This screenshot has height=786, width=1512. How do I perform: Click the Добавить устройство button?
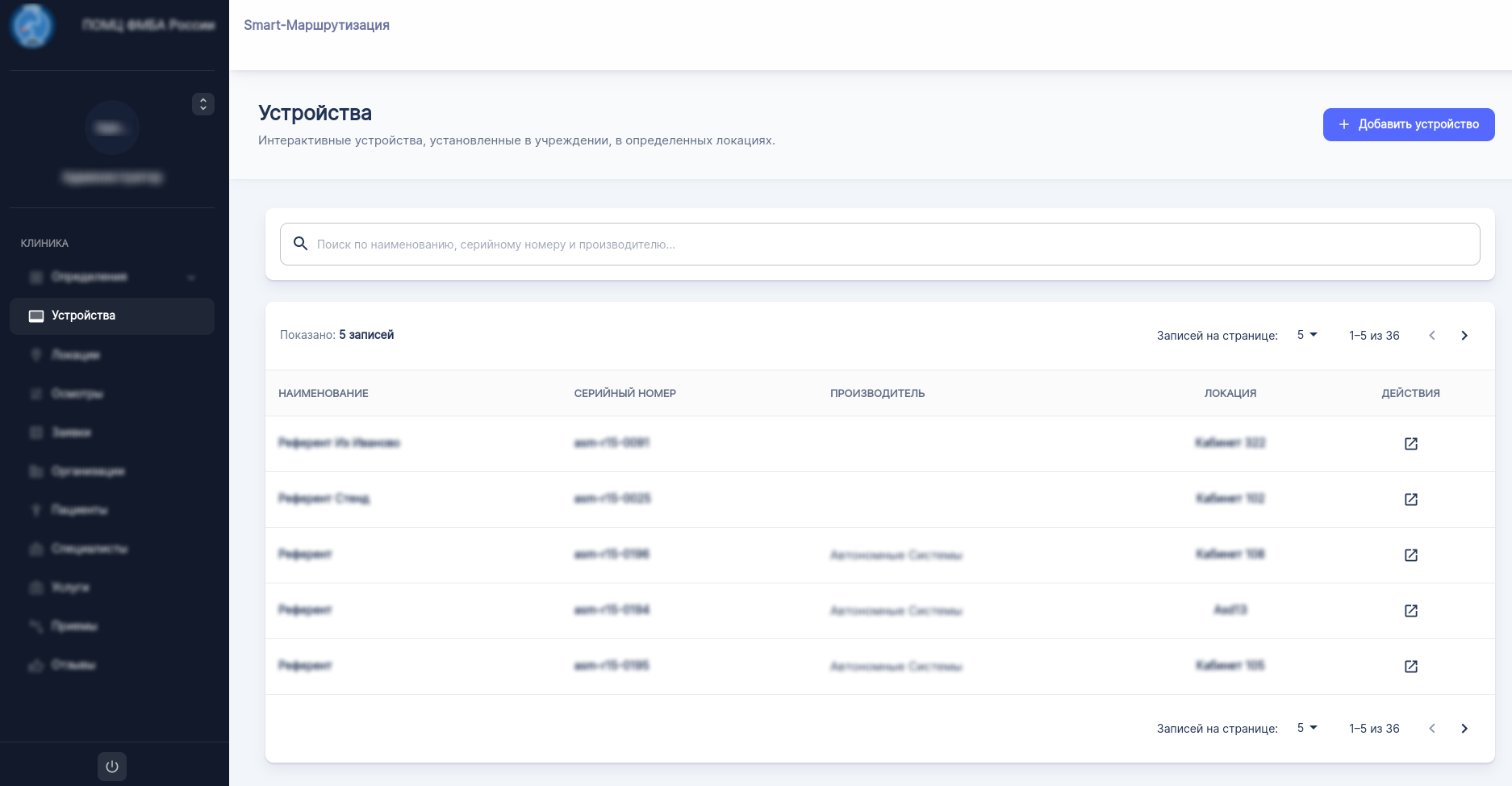1408,124
